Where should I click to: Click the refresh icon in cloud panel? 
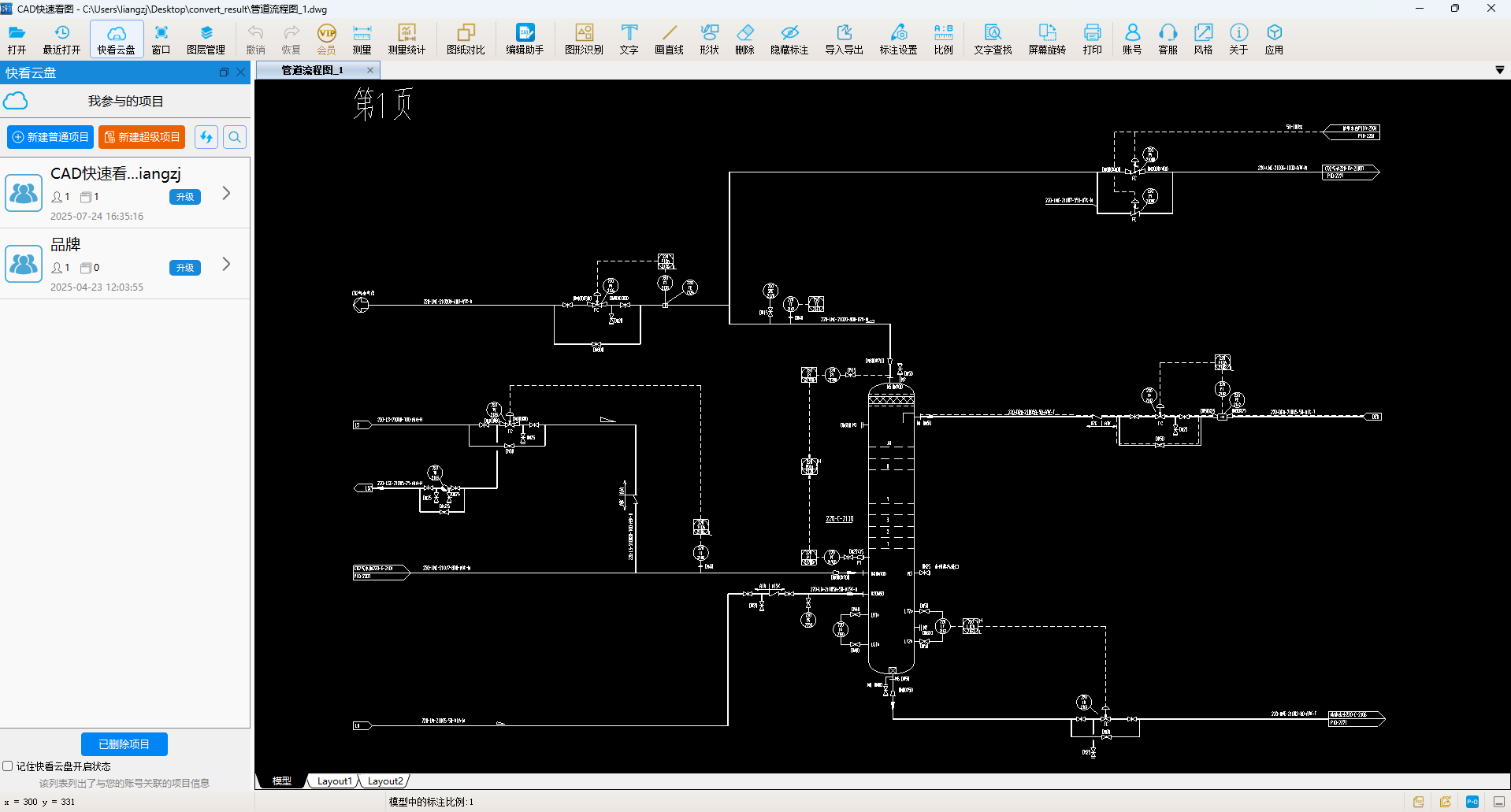click(206, 137)
